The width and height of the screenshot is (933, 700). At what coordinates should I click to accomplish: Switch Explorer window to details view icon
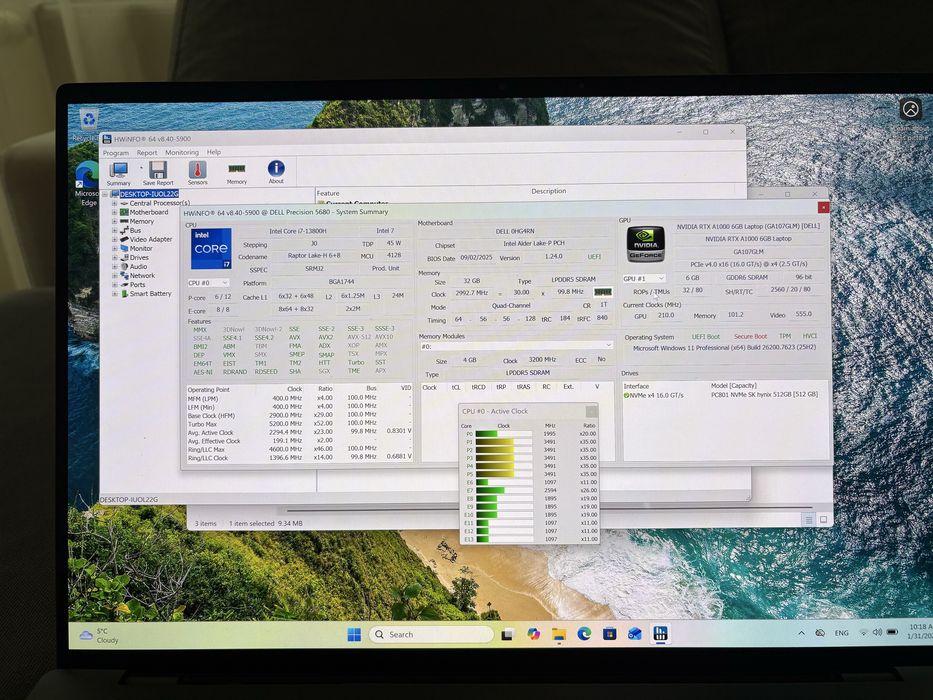point(809,520)
